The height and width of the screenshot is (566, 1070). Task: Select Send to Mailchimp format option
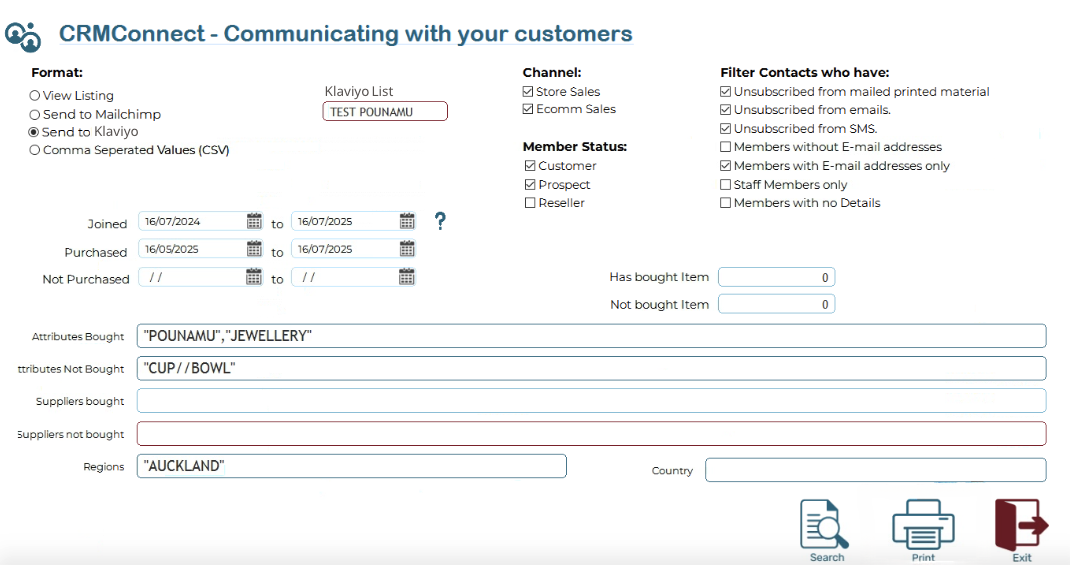coord(34,114)
